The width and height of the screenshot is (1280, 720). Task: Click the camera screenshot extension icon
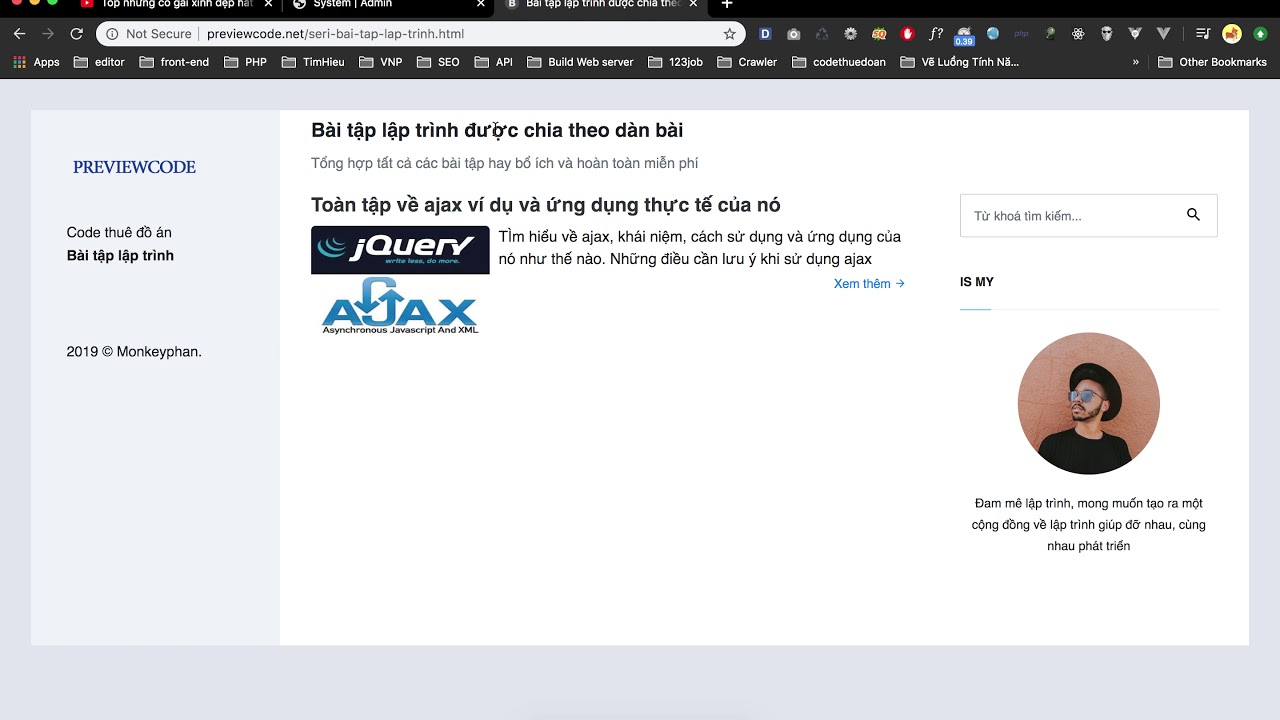tap(793, 34)
